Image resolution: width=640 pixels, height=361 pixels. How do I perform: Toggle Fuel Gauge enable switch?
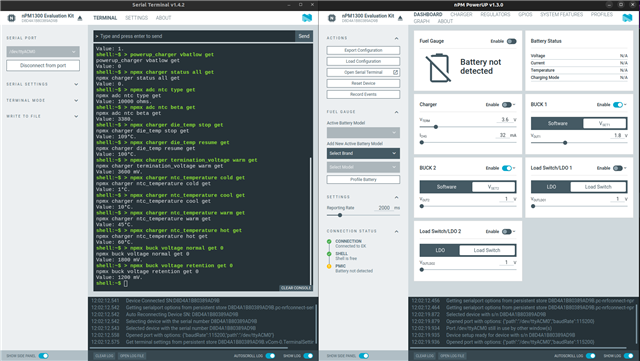pyautogui.click(x=511, y=41)
